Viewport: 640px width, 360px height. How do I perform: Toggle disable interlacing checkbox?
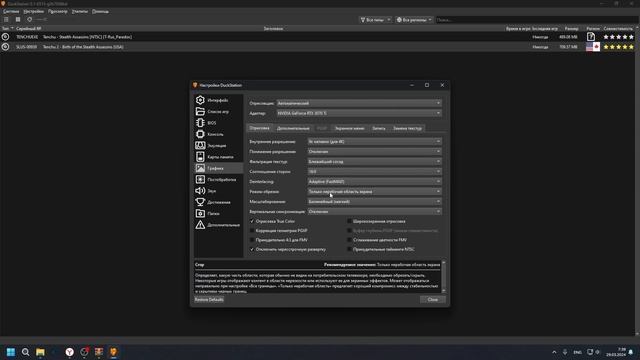click(252, 249)
